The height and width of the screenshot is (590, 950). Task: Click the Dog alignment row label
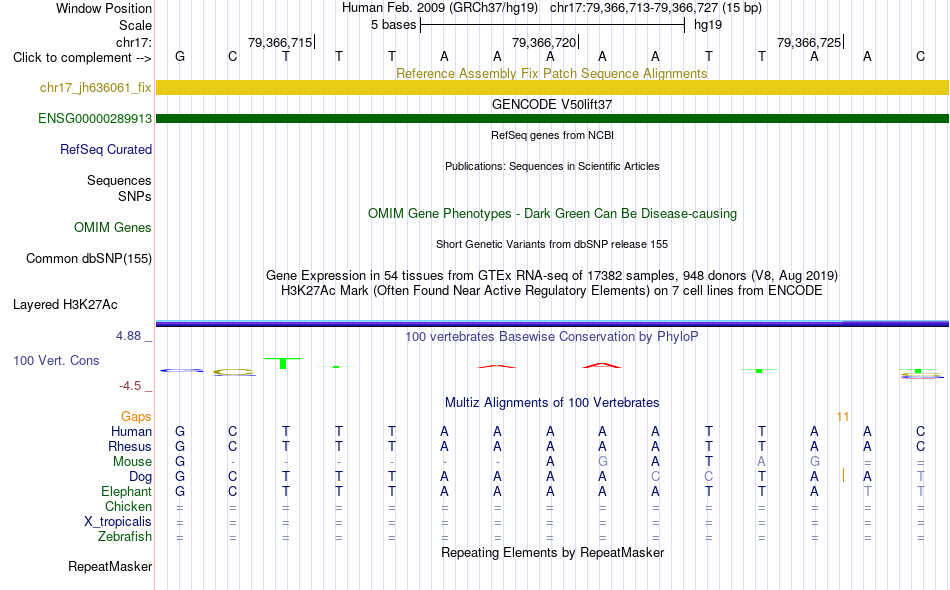tap(141, 477)
